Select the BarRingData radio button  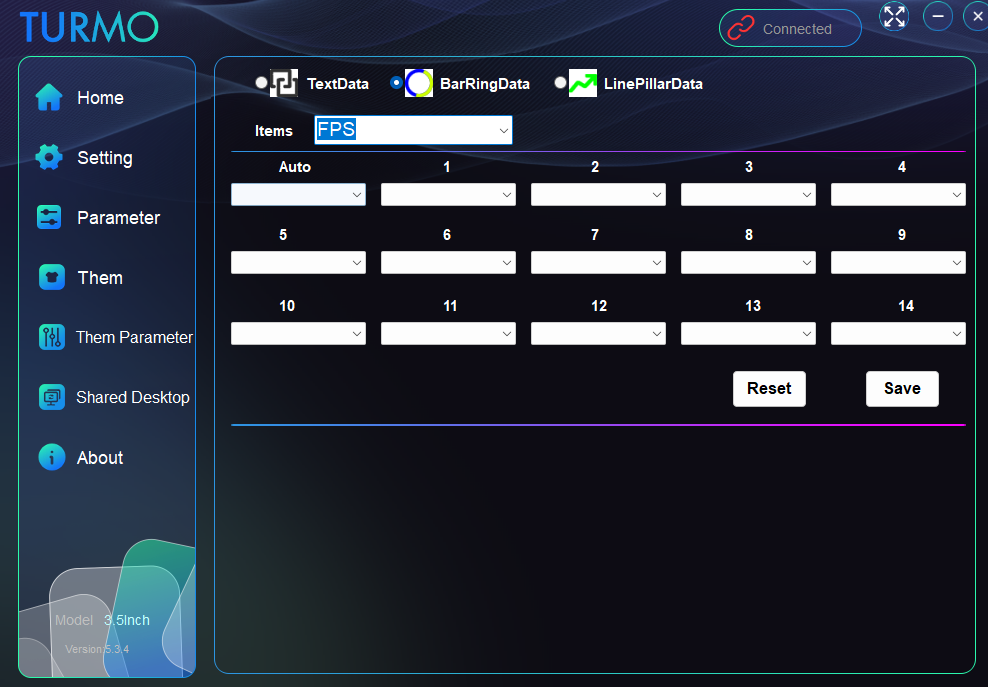396,83
